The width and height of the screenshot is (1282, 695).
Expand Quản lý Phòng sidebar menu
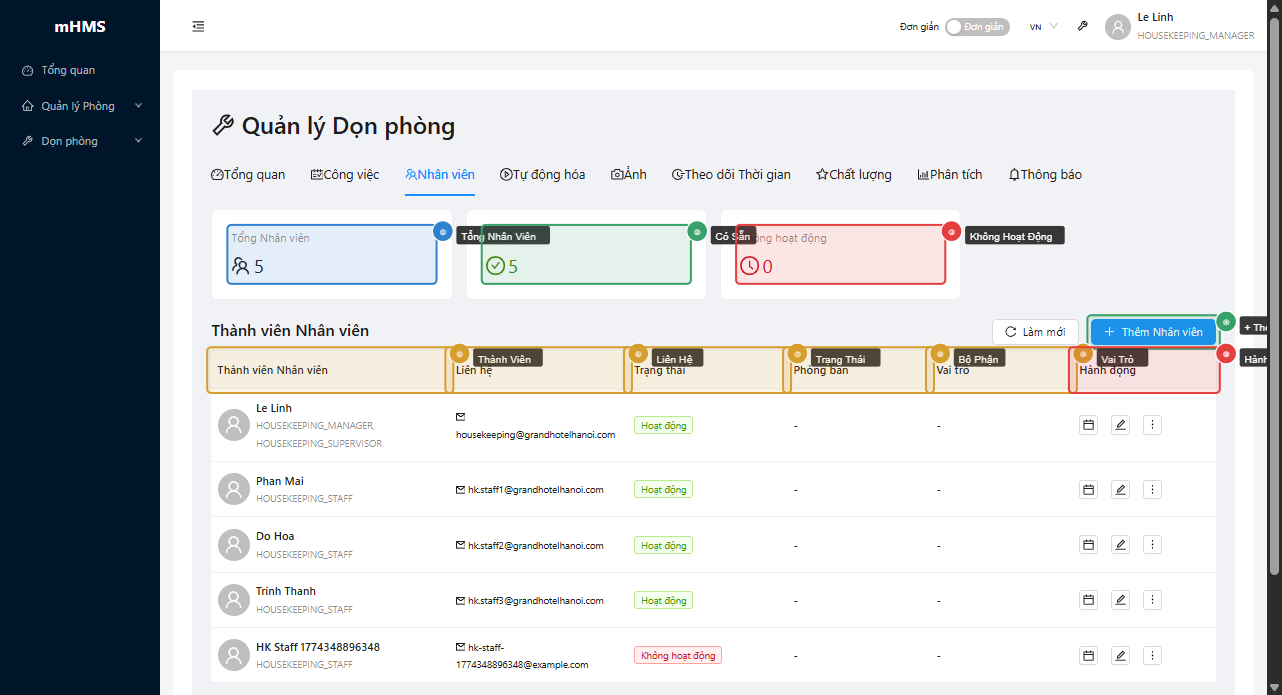(82, 106)
